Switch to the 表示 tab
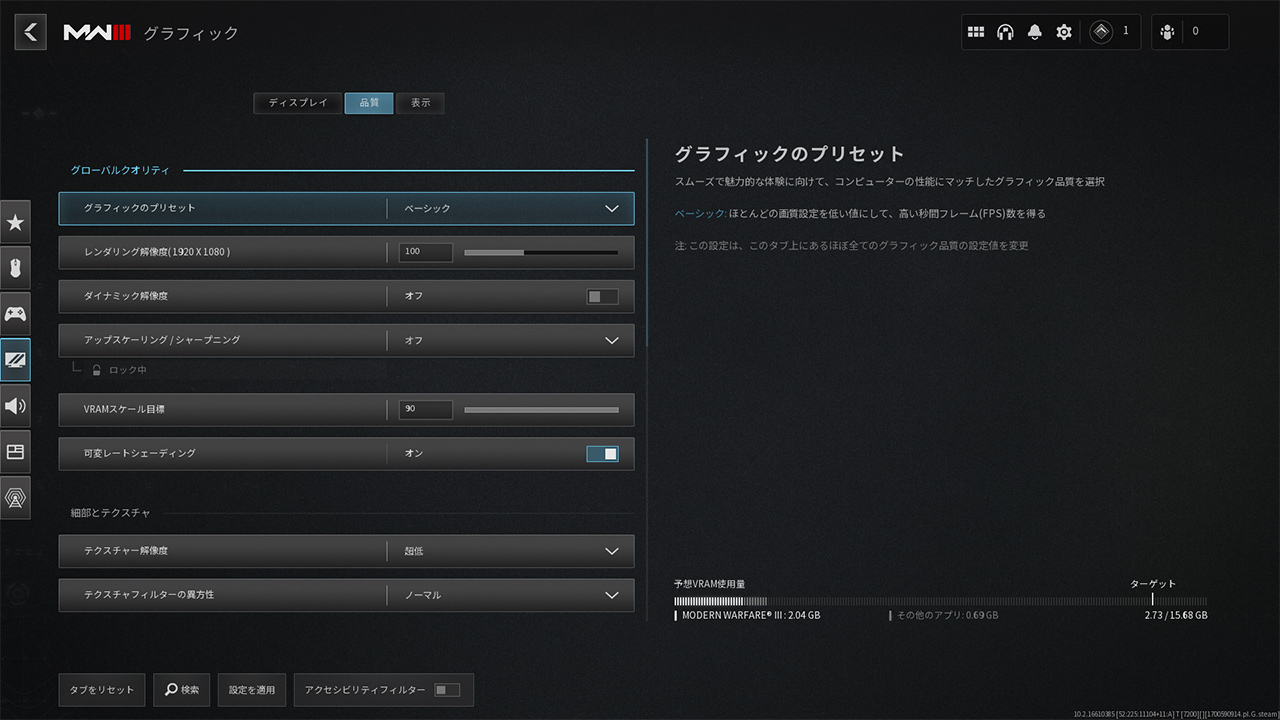 coord(420,103)
